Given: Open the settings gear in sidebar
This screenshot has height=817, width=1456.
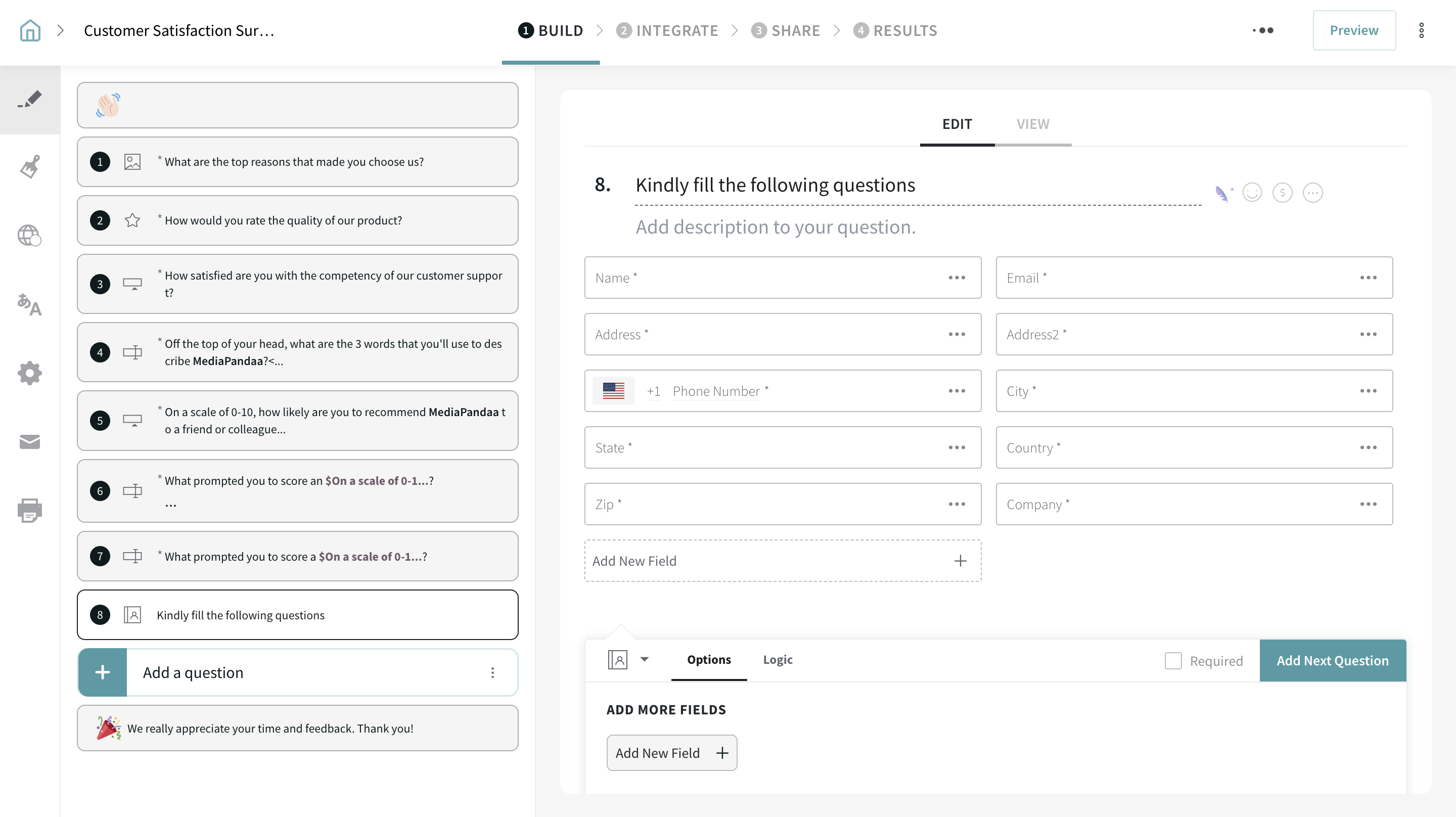Looking at the screenshot, I should tap(30, 373).
